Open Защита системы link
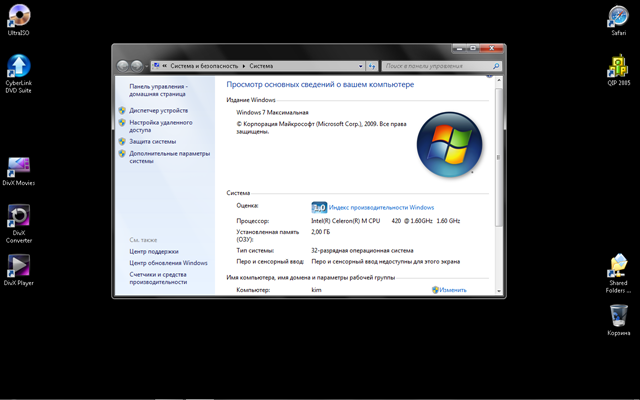 (x=153, y=141)
